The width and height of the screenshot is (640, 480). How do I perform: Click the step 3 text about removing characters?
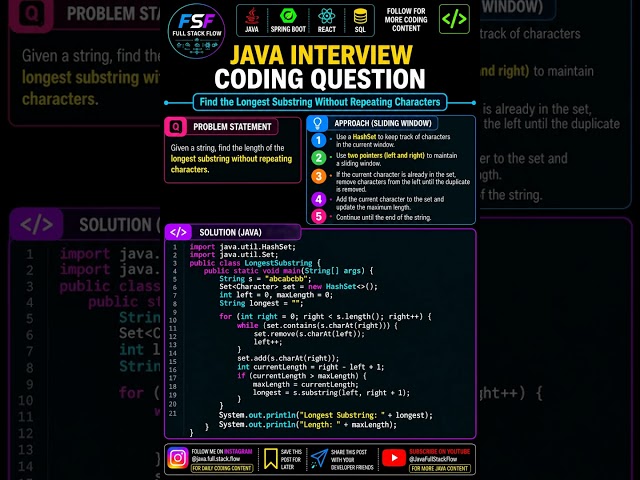(403, 182)
